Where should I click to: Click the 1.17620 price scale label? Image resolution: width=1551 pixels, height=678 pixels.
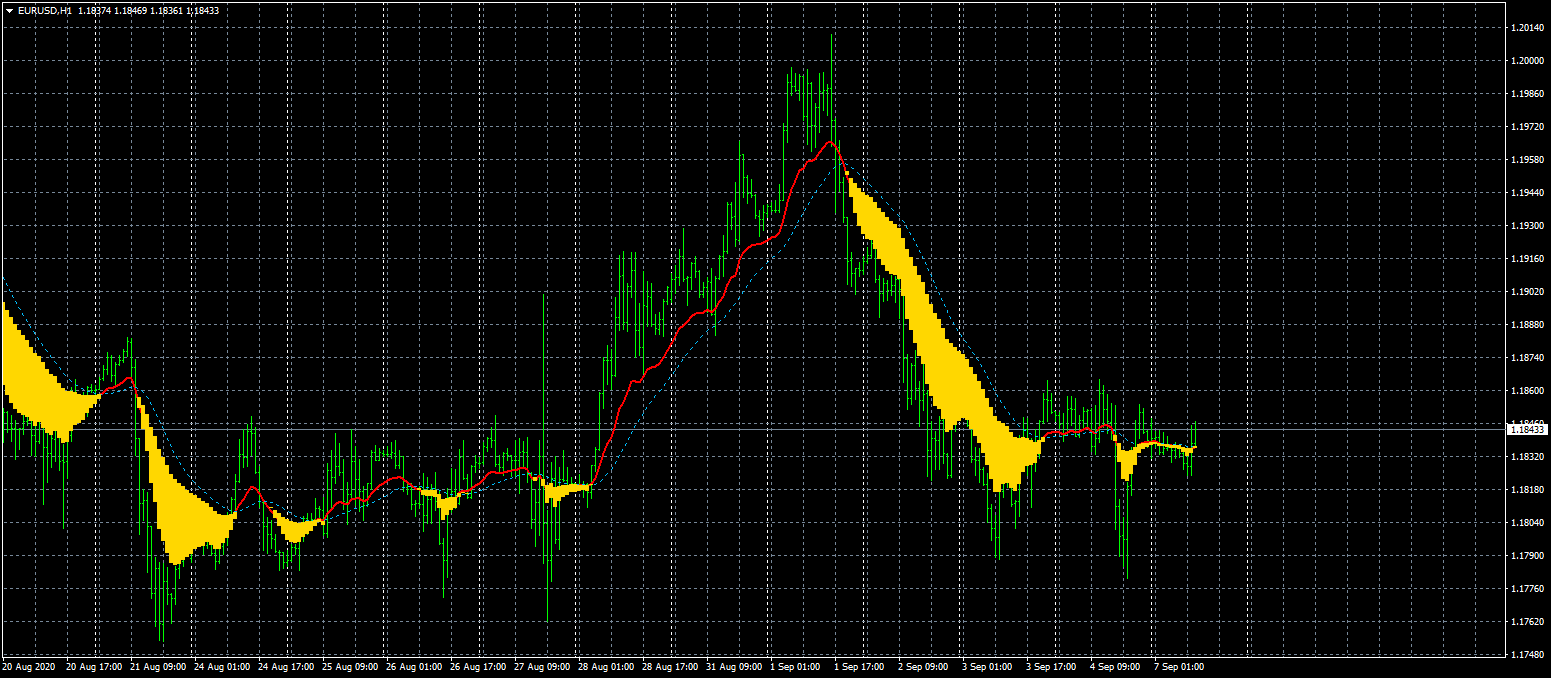(x=1526, y=622)
